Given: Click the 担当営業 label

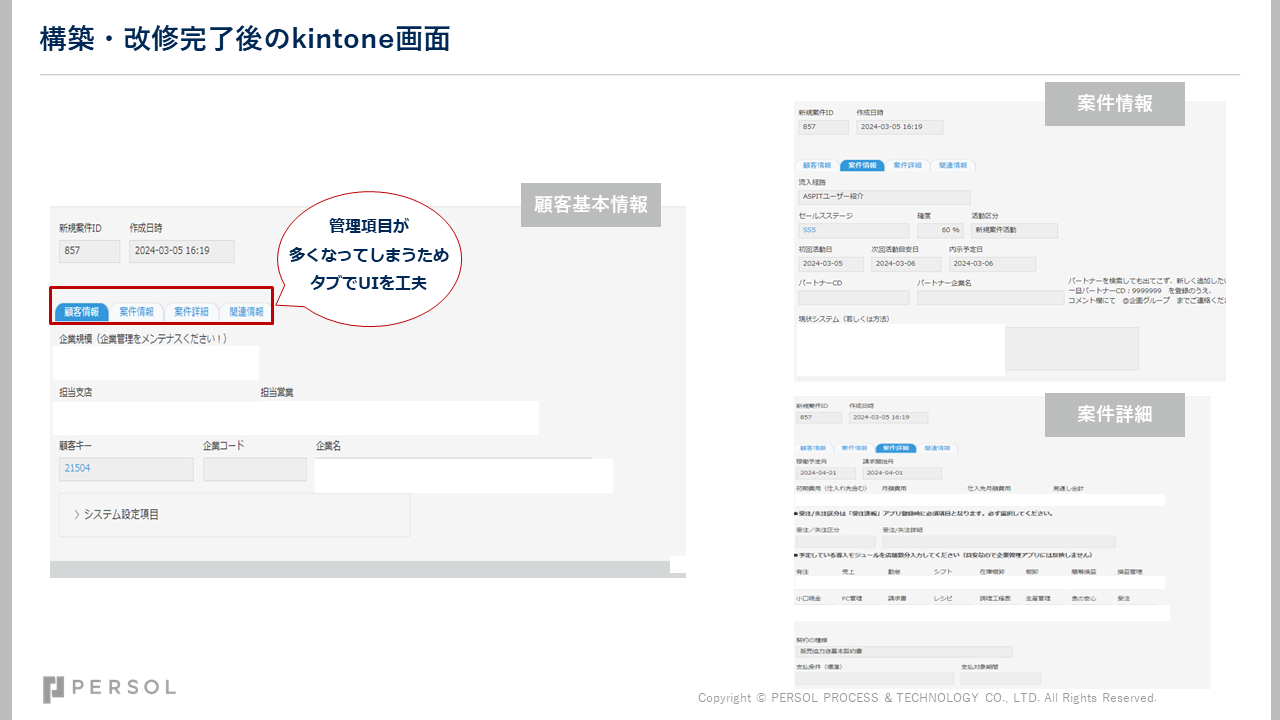Looking at the screenshot, I should tap(277, 392).
